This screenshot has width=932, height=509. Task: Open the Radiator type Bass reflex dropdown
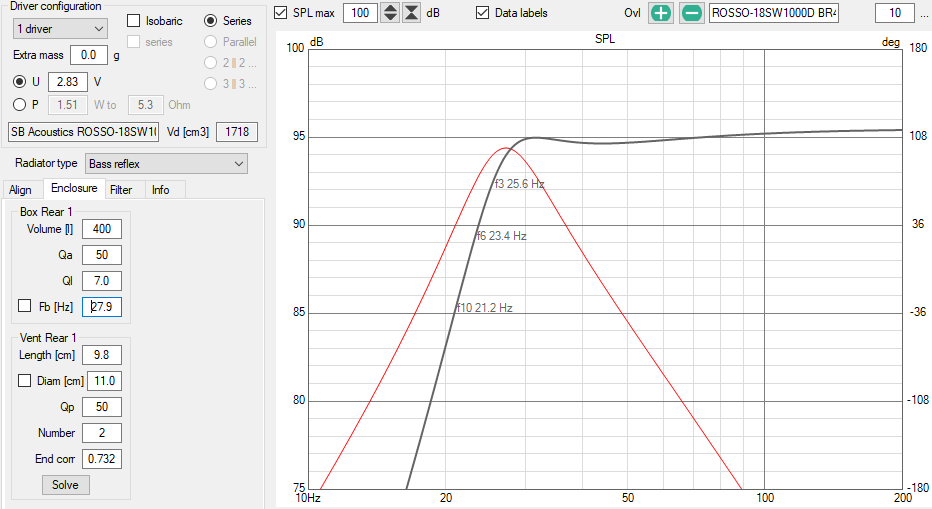pos(166,164)
